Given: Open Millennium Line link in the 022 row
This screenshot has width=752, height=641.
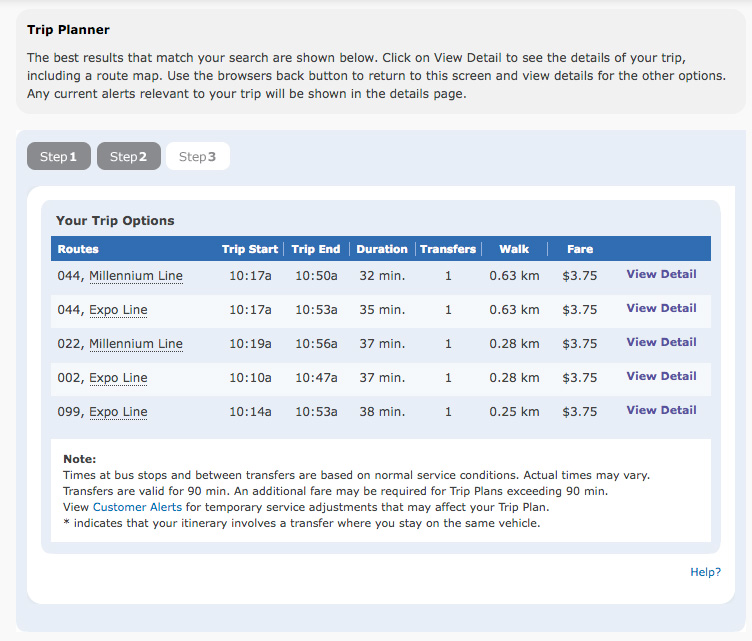Looking at the screenshot, I should pyautogui.click(x=136, y=344).
